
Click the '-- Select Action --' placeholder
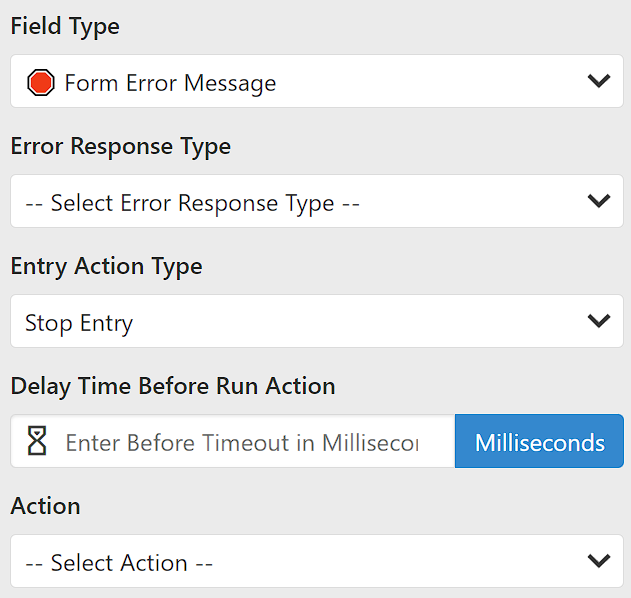[119, 563]
